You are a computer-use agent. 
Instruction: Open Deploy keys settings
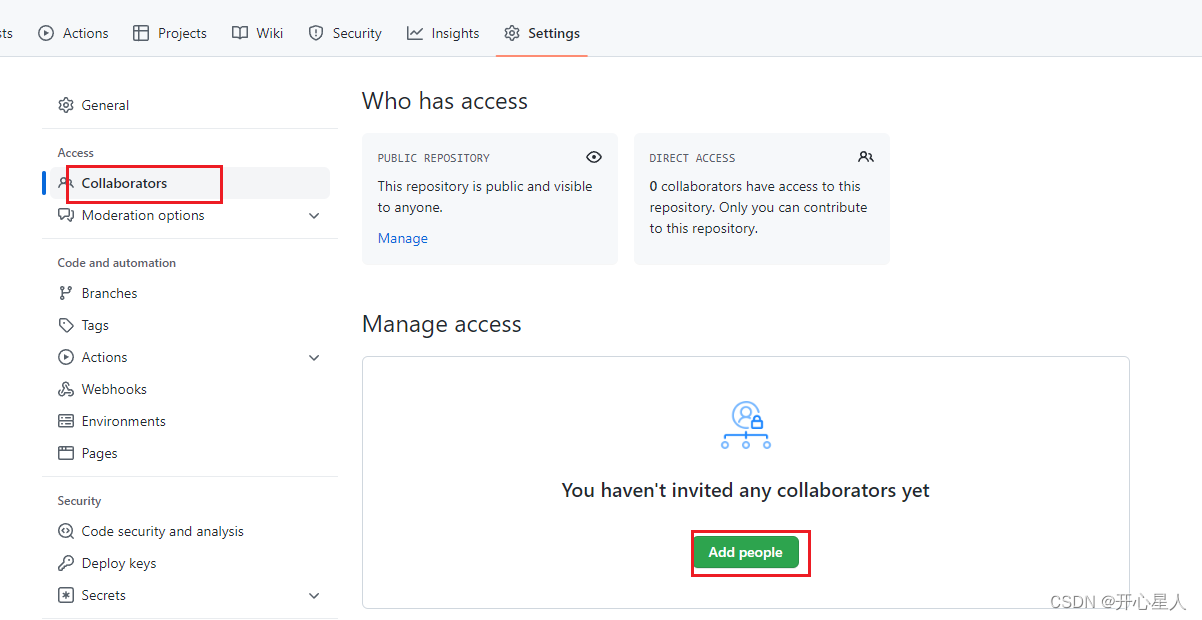click(190, 563)
